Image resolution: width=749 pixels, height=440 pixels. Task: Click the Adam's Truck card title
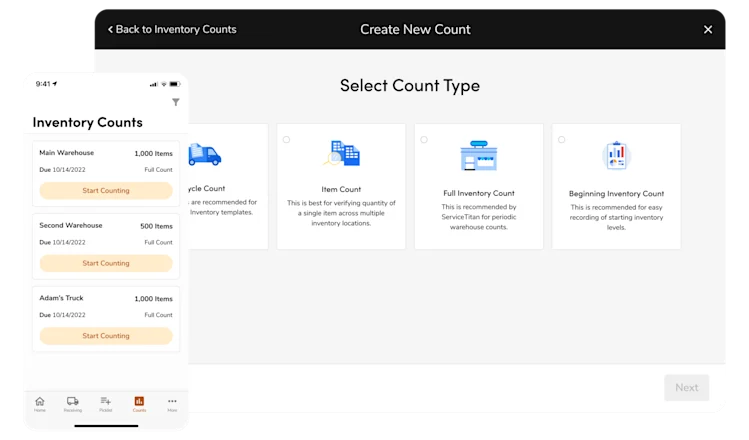61,298
